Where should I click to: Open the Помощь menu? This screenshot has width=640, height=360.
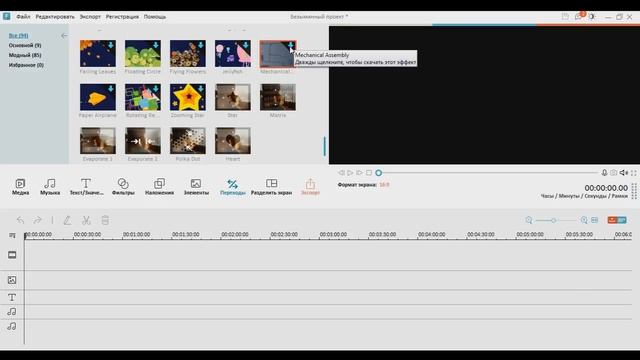(155, 17)
